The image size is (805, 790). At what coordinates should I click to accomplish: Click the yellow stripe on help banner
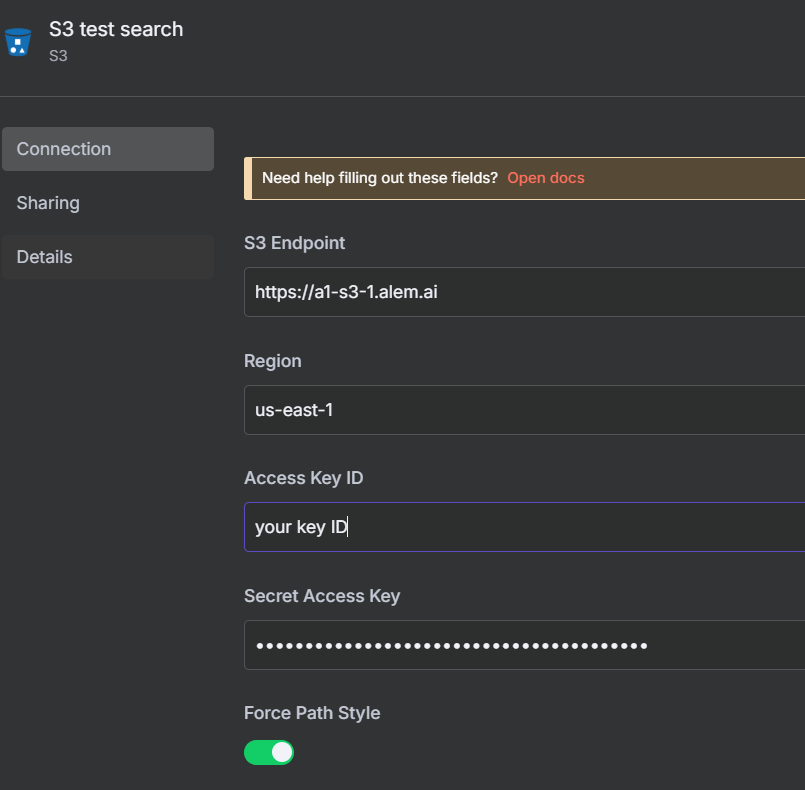[247, 178]
